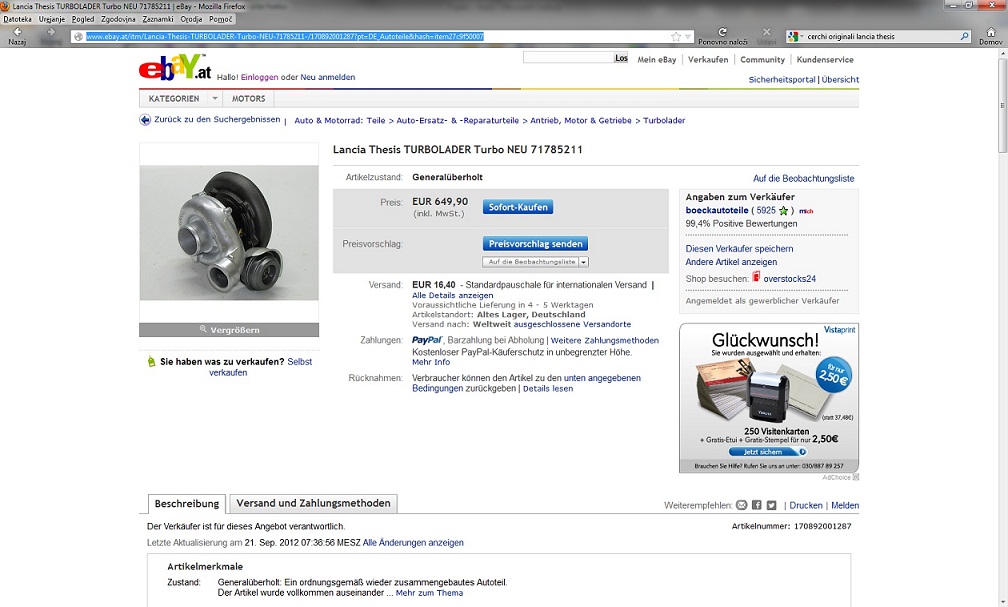Share listing via email icon
Viewport: 1008px width, 607px height.
point(741,505)
